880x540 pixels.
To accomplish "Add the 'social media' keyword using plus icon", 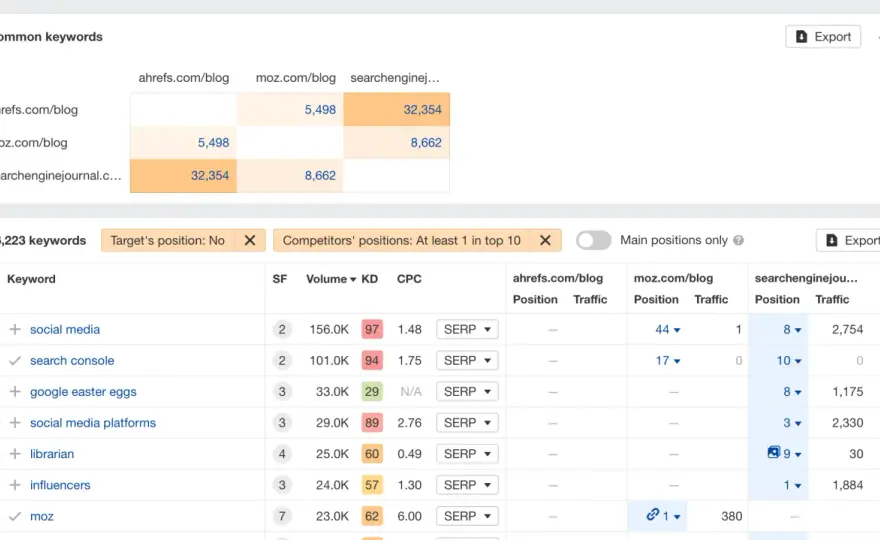I will [15, 330].
